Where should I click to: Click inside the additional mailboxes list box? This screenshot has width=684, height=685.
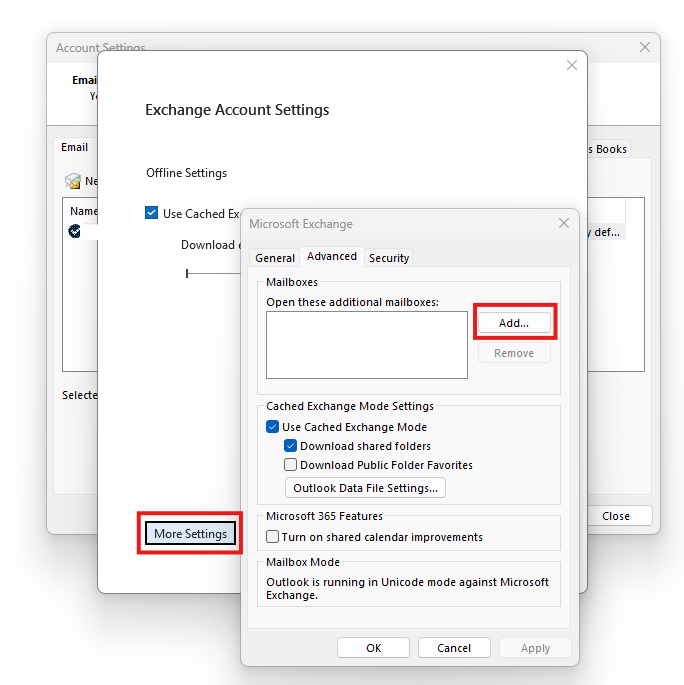(367, 345)
